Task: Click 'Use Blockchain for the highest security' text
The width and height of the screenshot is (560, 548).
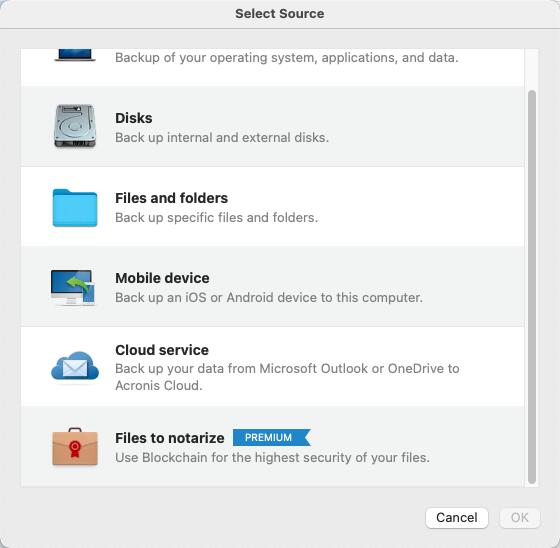Action: [272, 458]
